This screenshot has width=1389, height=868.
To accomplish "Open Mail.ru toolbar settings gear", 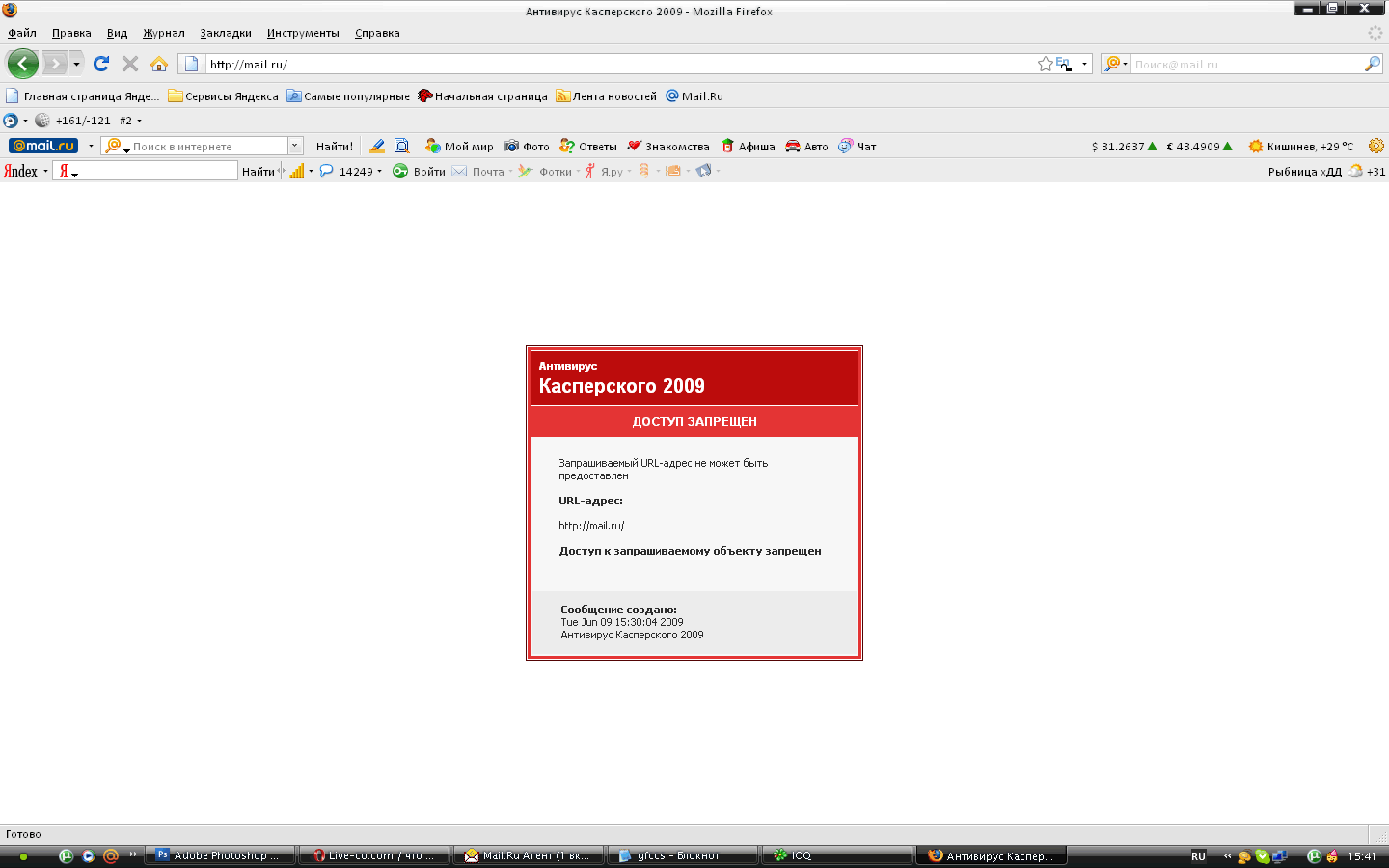I will pyautogui.click(x=1375, y=147).
